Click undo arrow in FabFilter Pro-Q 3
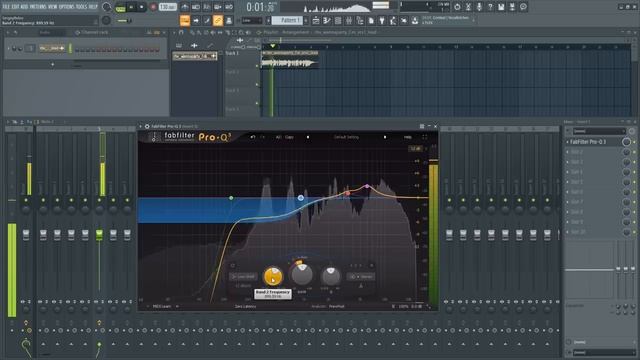Viewport: 640px width, 360px height. pos(253,137)
